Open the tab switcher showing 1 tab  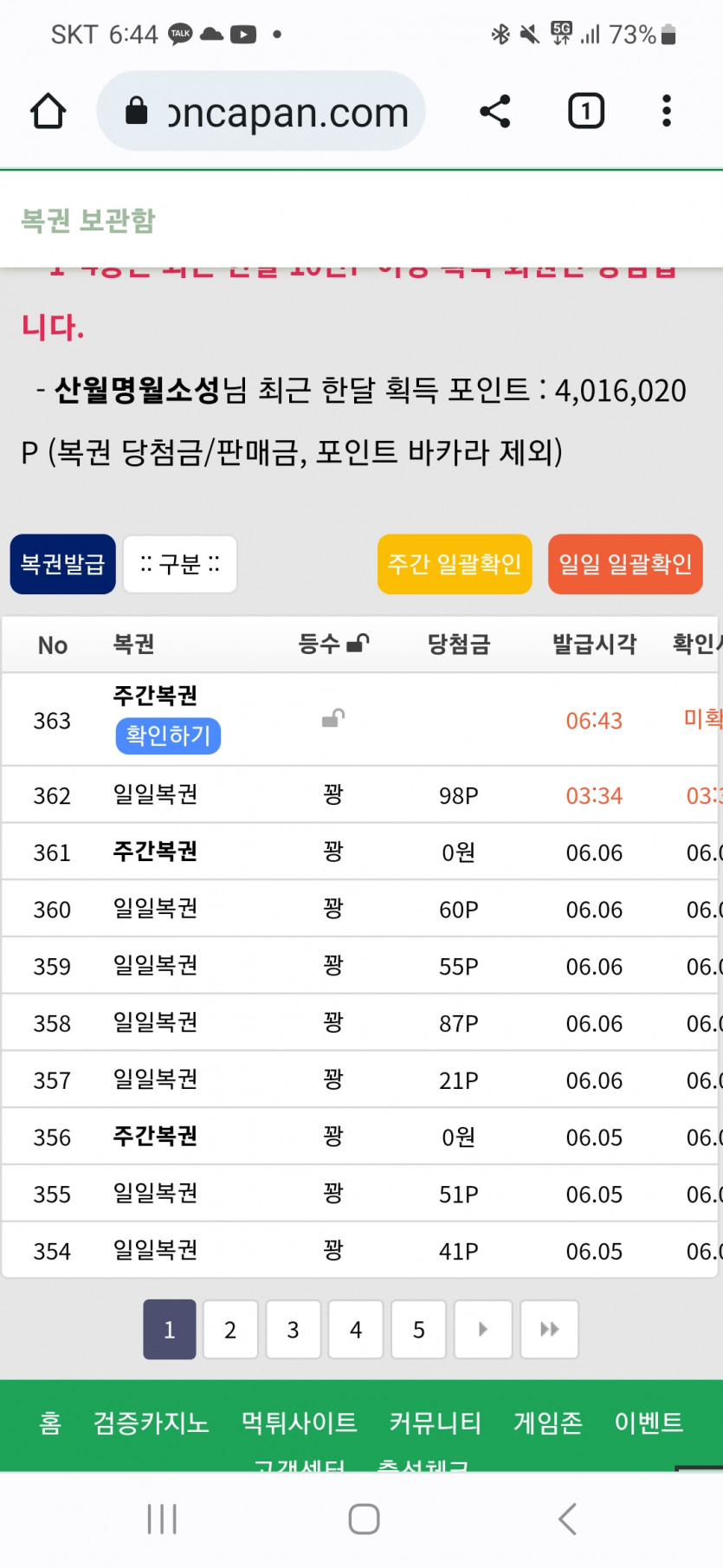point(586,111)
